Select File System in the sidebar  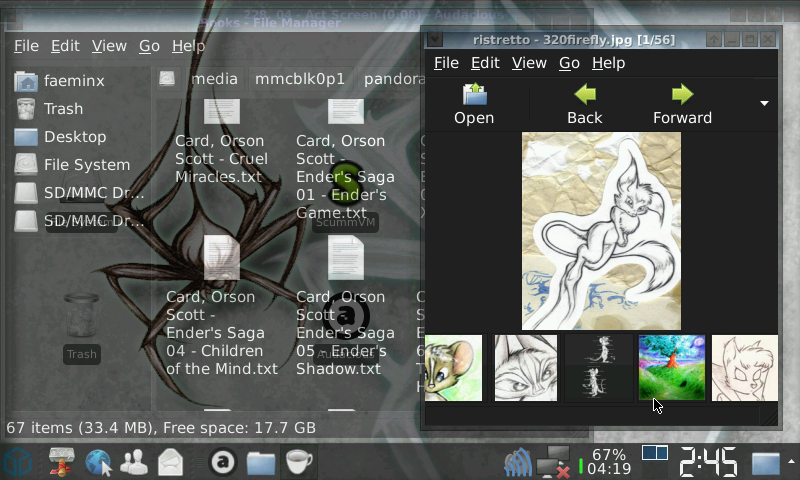pyautogui.click(x=86, y=164)
